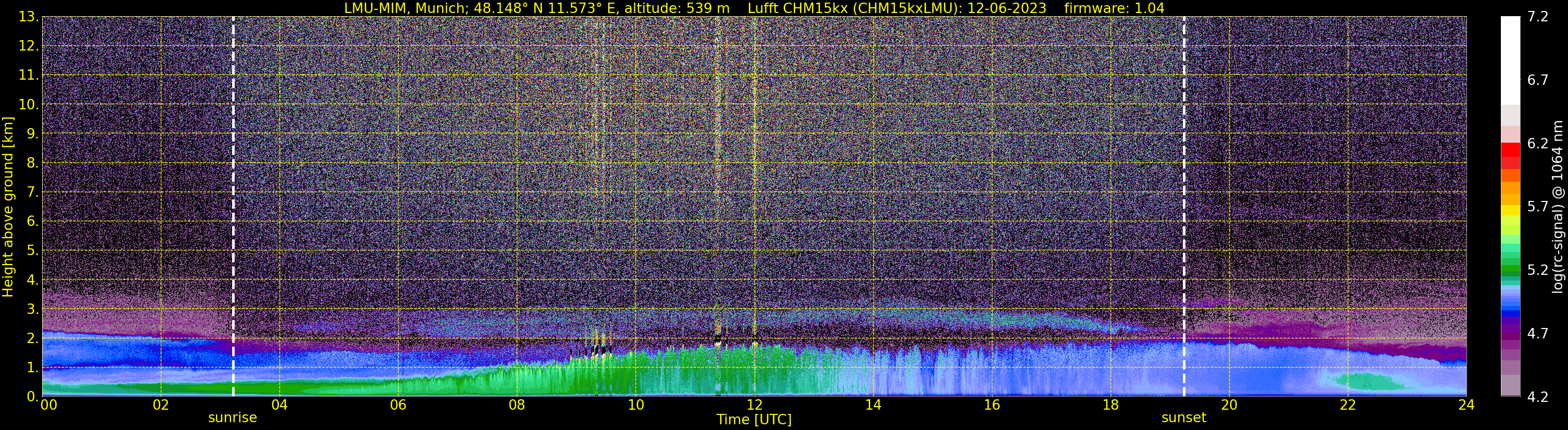Click the time tick label 18
1568x430 pixels.
1110,405
